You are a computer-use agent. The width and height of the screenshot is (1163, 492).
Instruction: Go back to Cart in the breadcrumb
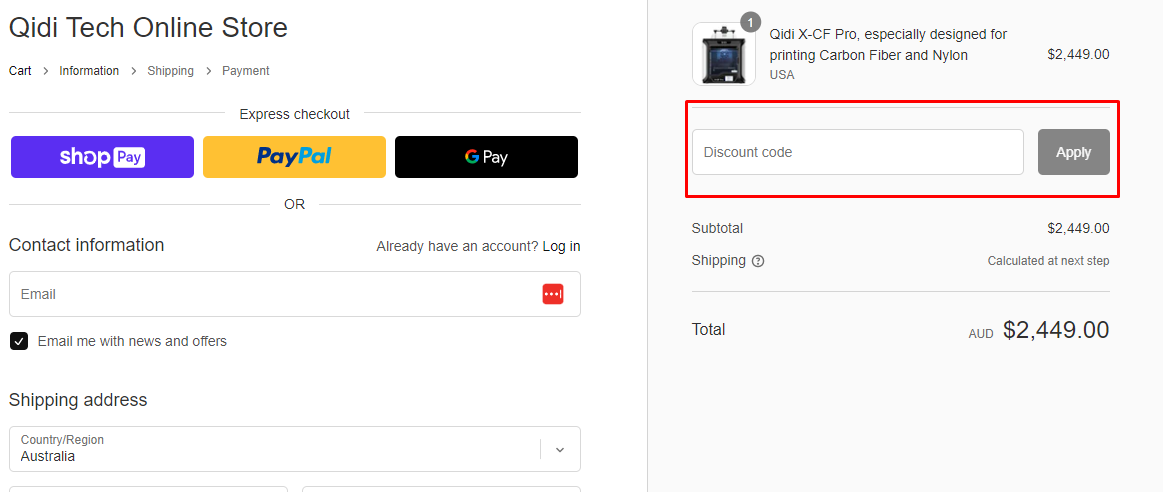(x=20, y=71)
